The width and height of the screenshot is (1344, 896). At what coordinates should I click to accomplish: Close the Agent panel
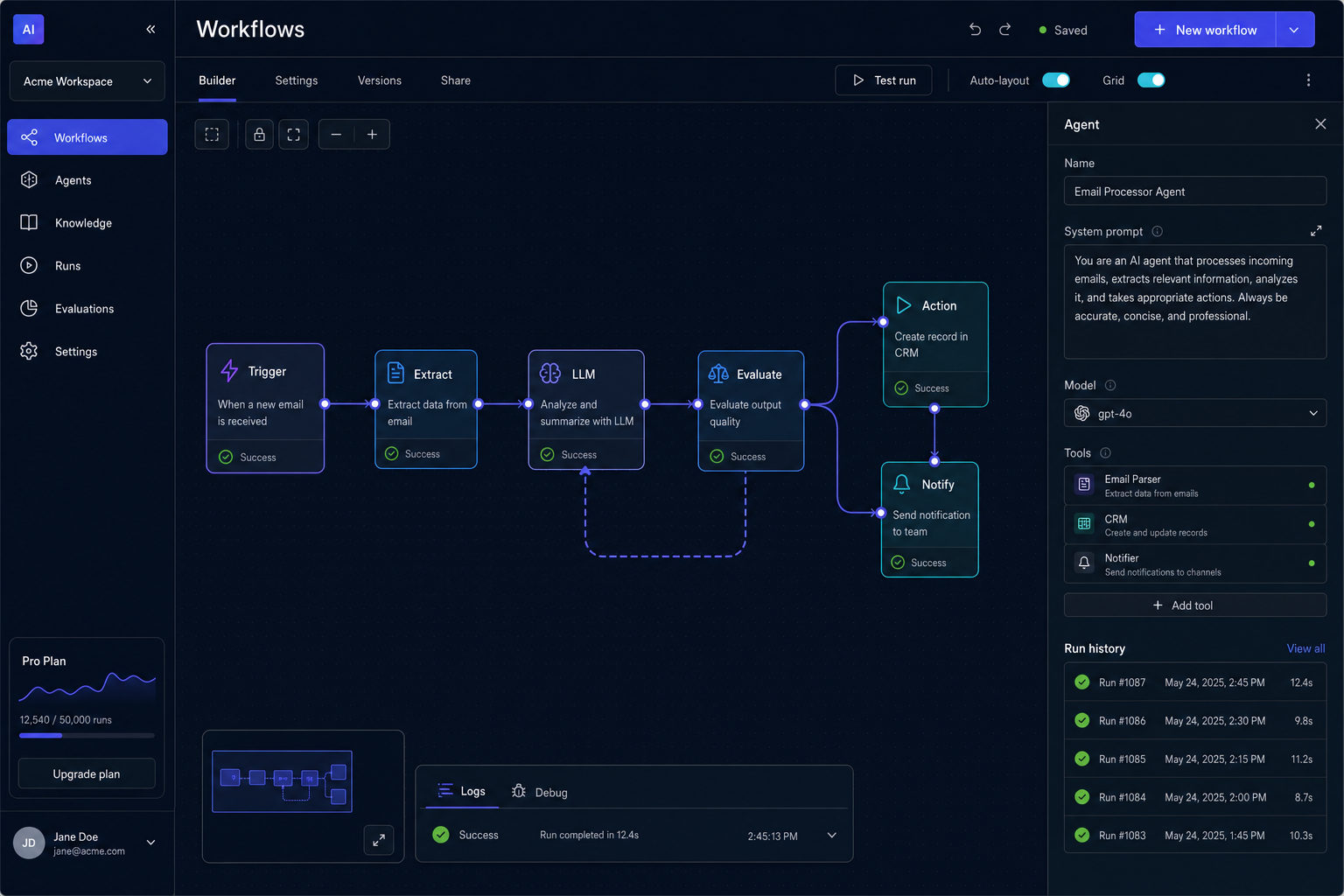[1320, 124]
